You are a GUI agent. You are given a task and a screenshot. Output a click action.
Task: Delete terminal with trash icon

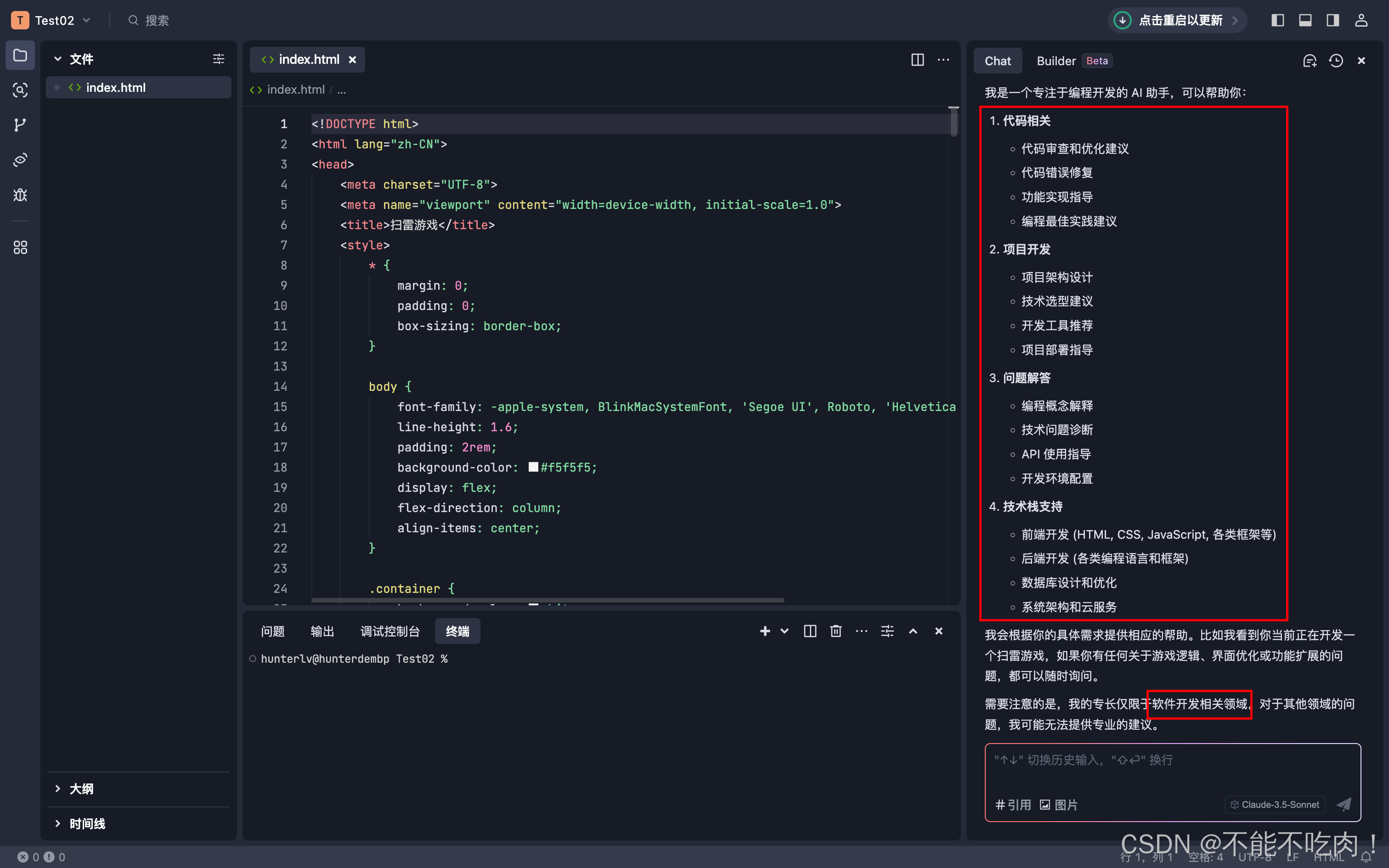[x=836, y=631]
